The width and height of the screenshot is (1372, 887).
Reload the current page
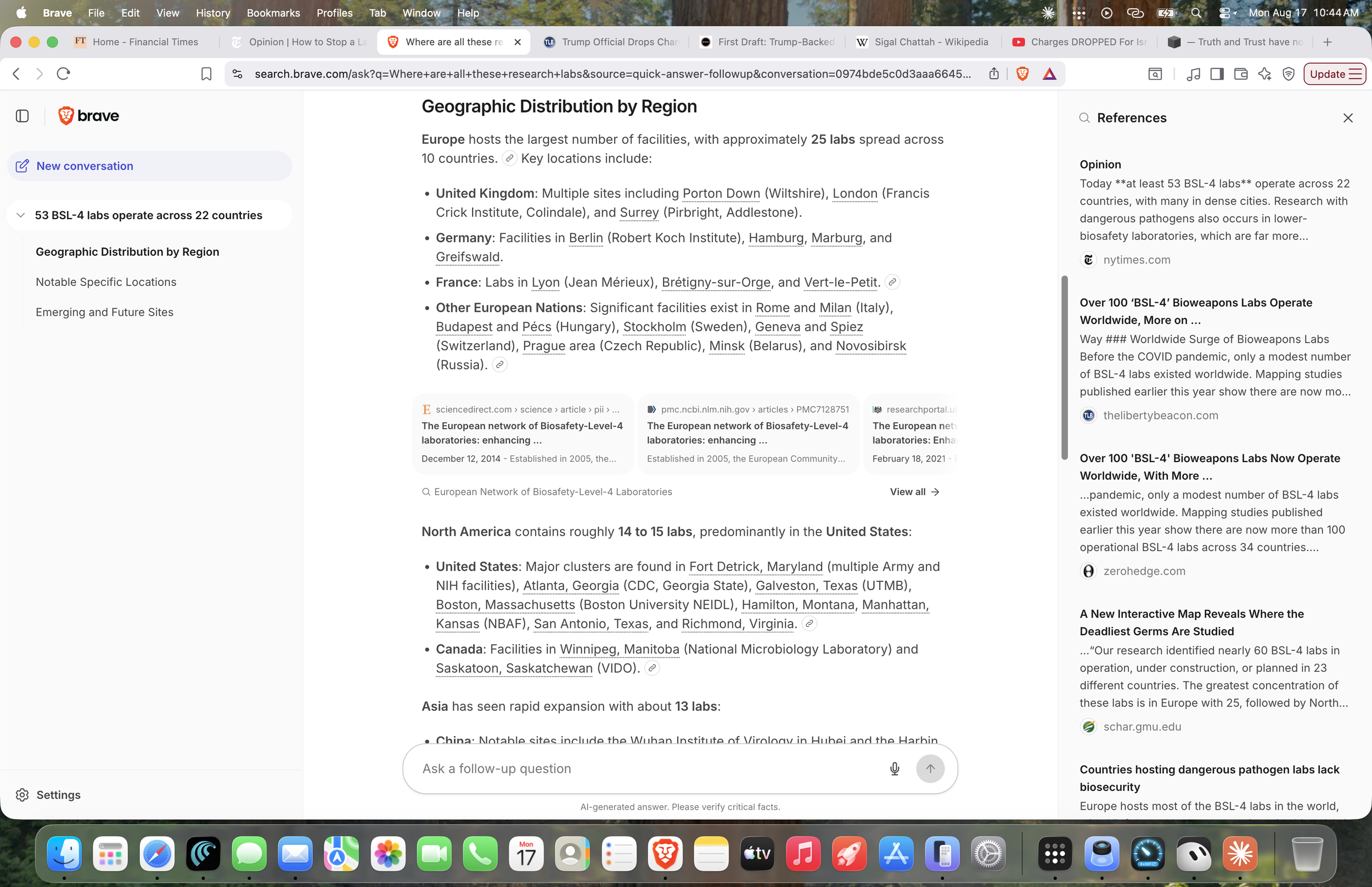point(63,74)
